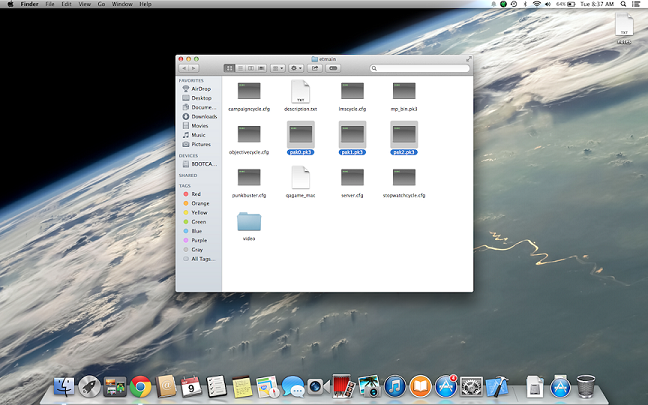Screen dimensions: 648x405
Task: Go back in Finder history
Action: click(184, 68)
